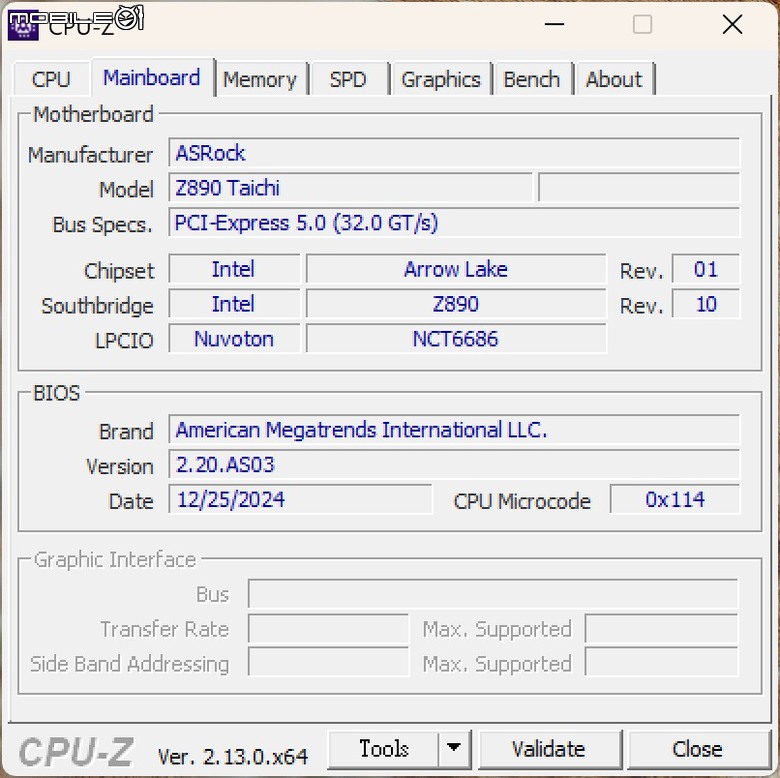
Task: Click the Manufacturer field showing ASRock
Action: (x=454, y=153)
